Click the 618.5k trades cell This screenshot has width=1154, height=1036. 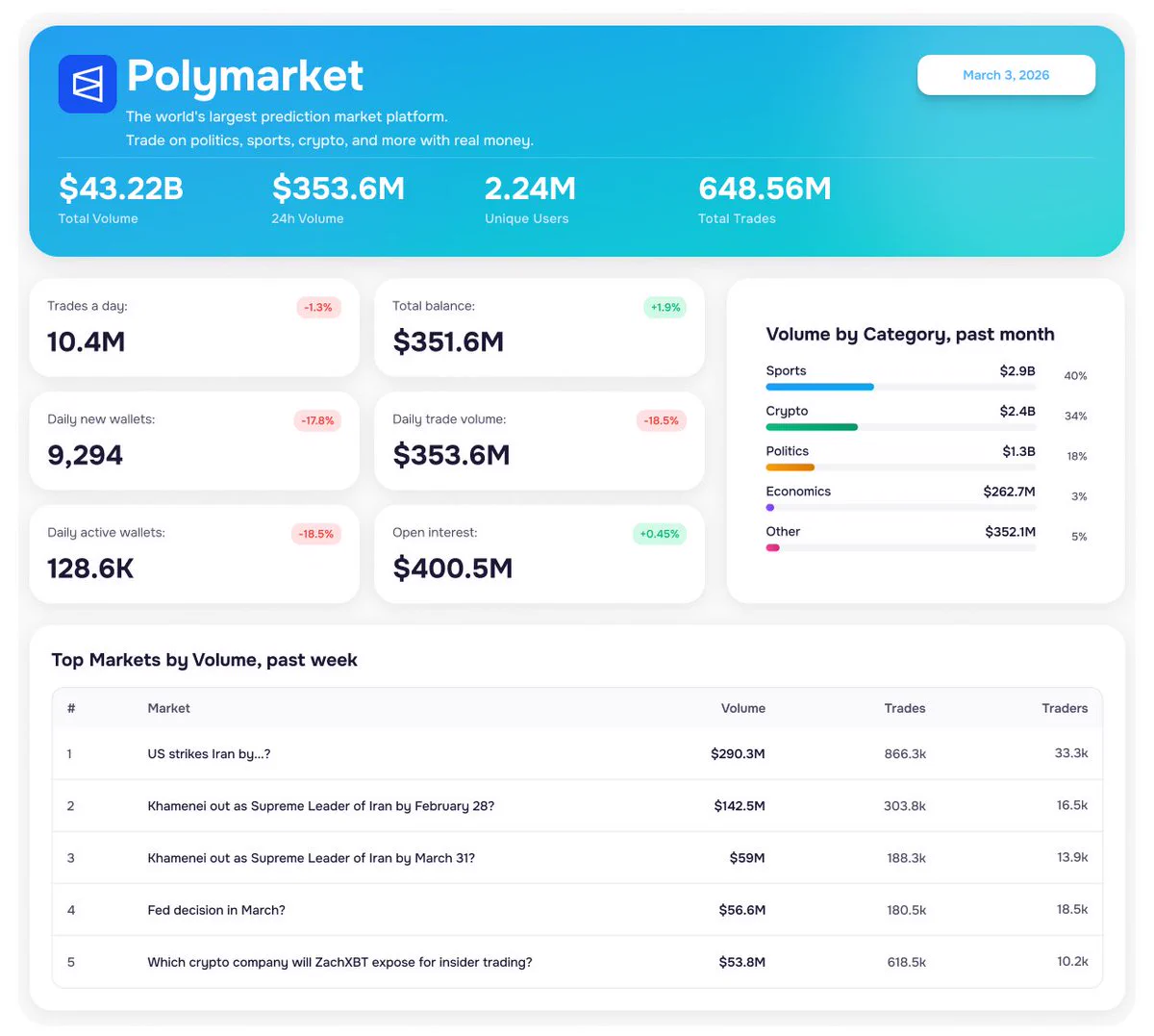(x=906, y=962)
